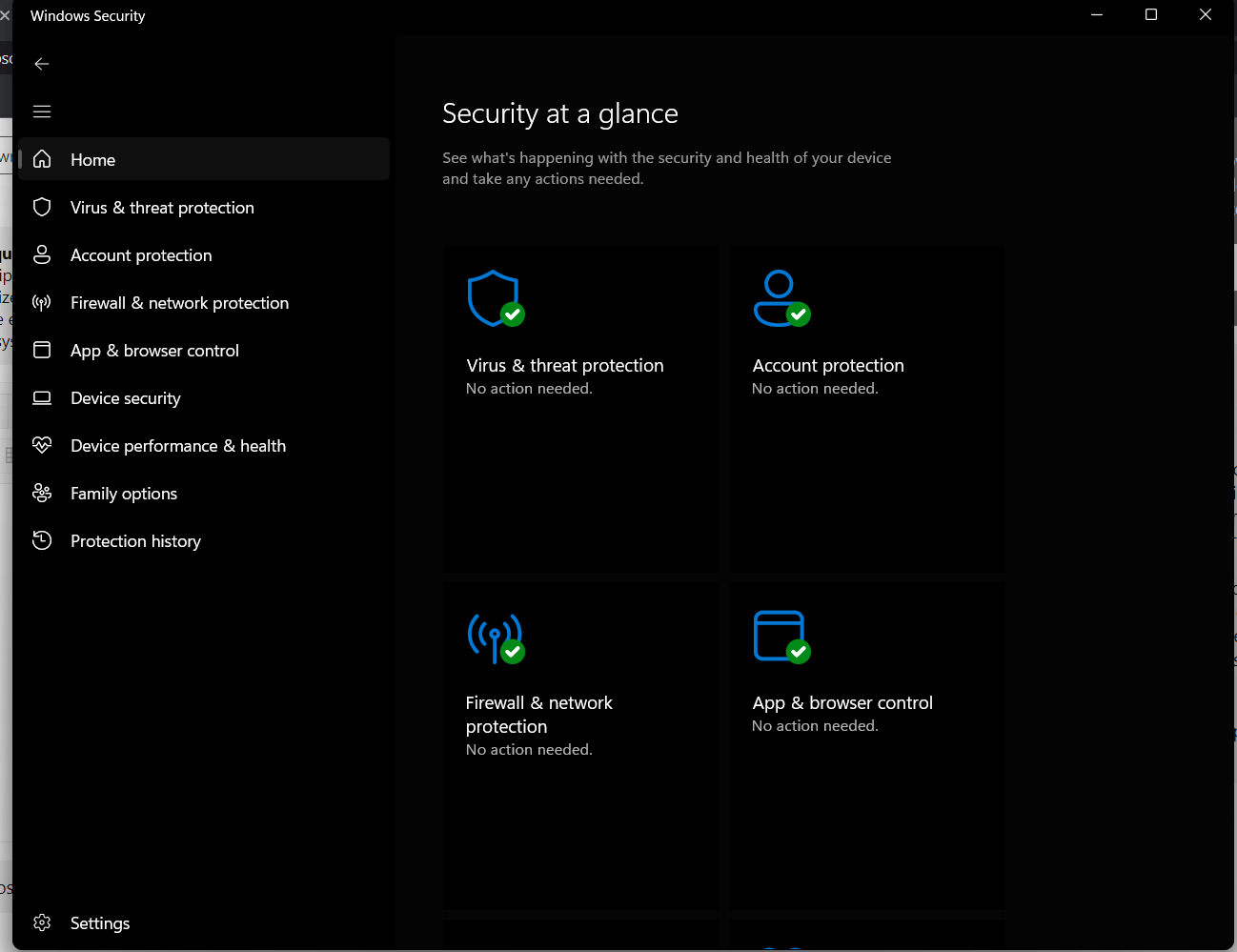Image resolution: width=1237 pixels, height=952 pixels.
Task: Click the back arrow icon
Action: tap(42, 64)
